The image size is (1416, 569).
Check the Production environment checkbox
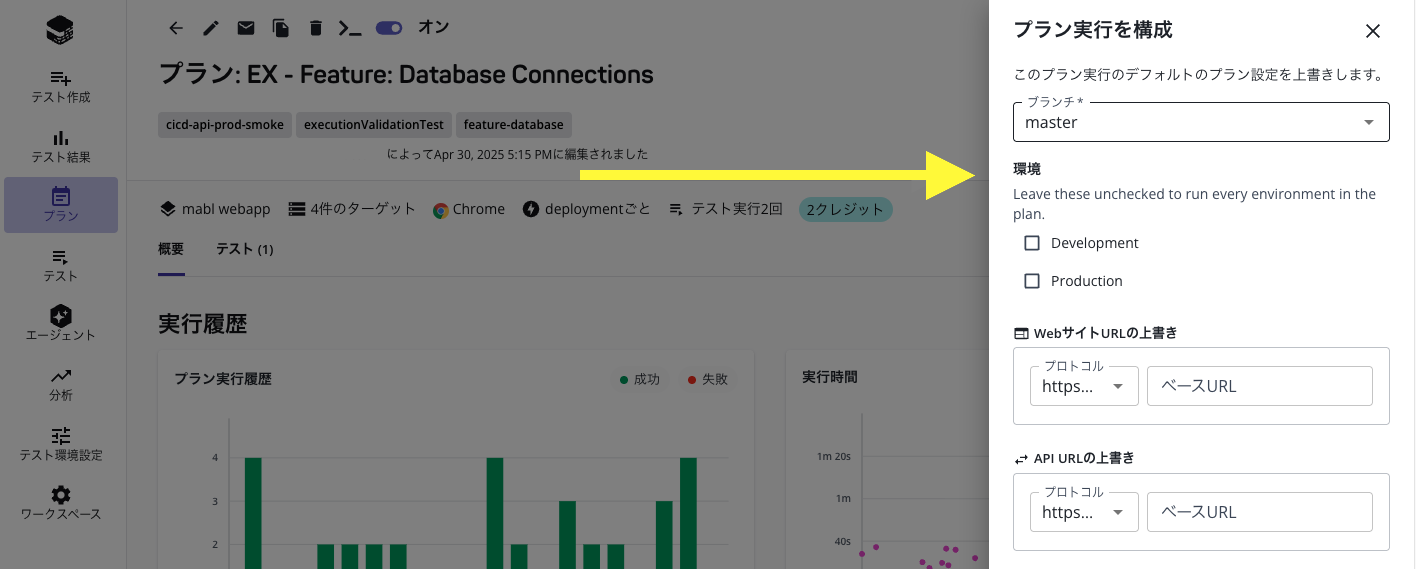pos(1032,281)
